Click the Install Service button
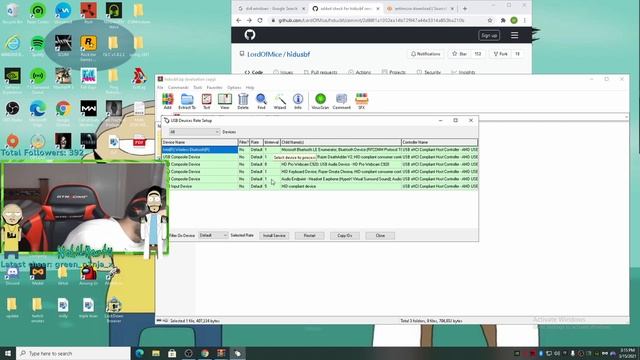Viewport: 640px width, 360px height. pos(274,236)
